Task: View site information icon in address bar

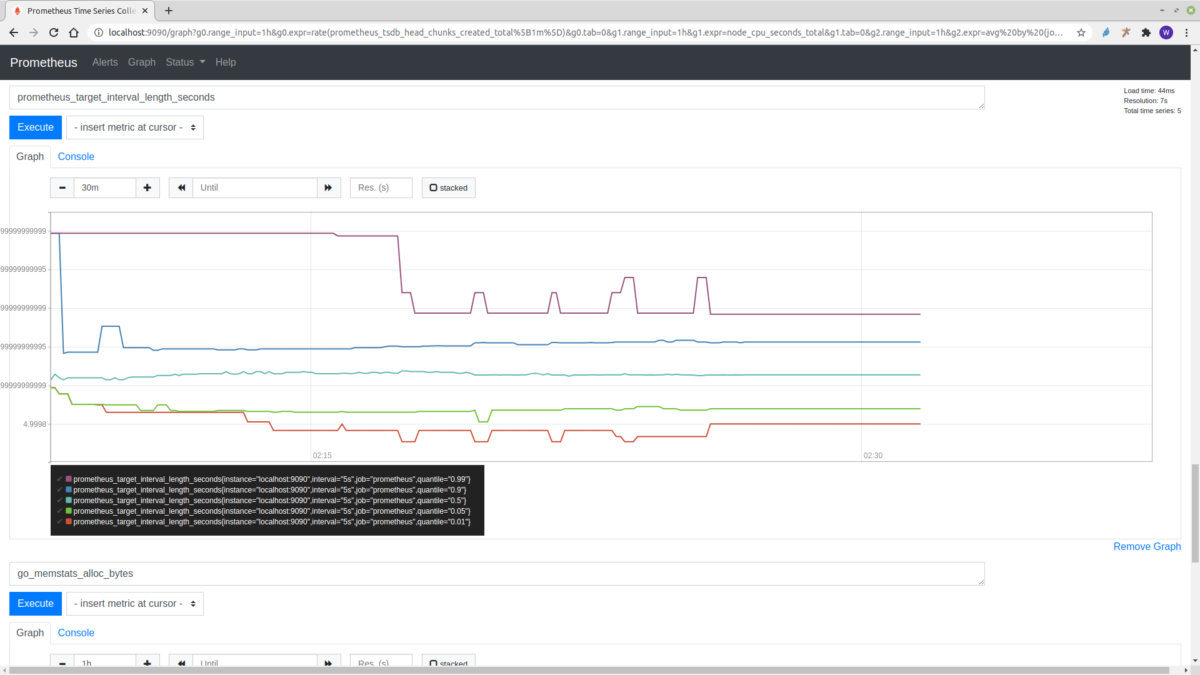Action: point(99,32)
